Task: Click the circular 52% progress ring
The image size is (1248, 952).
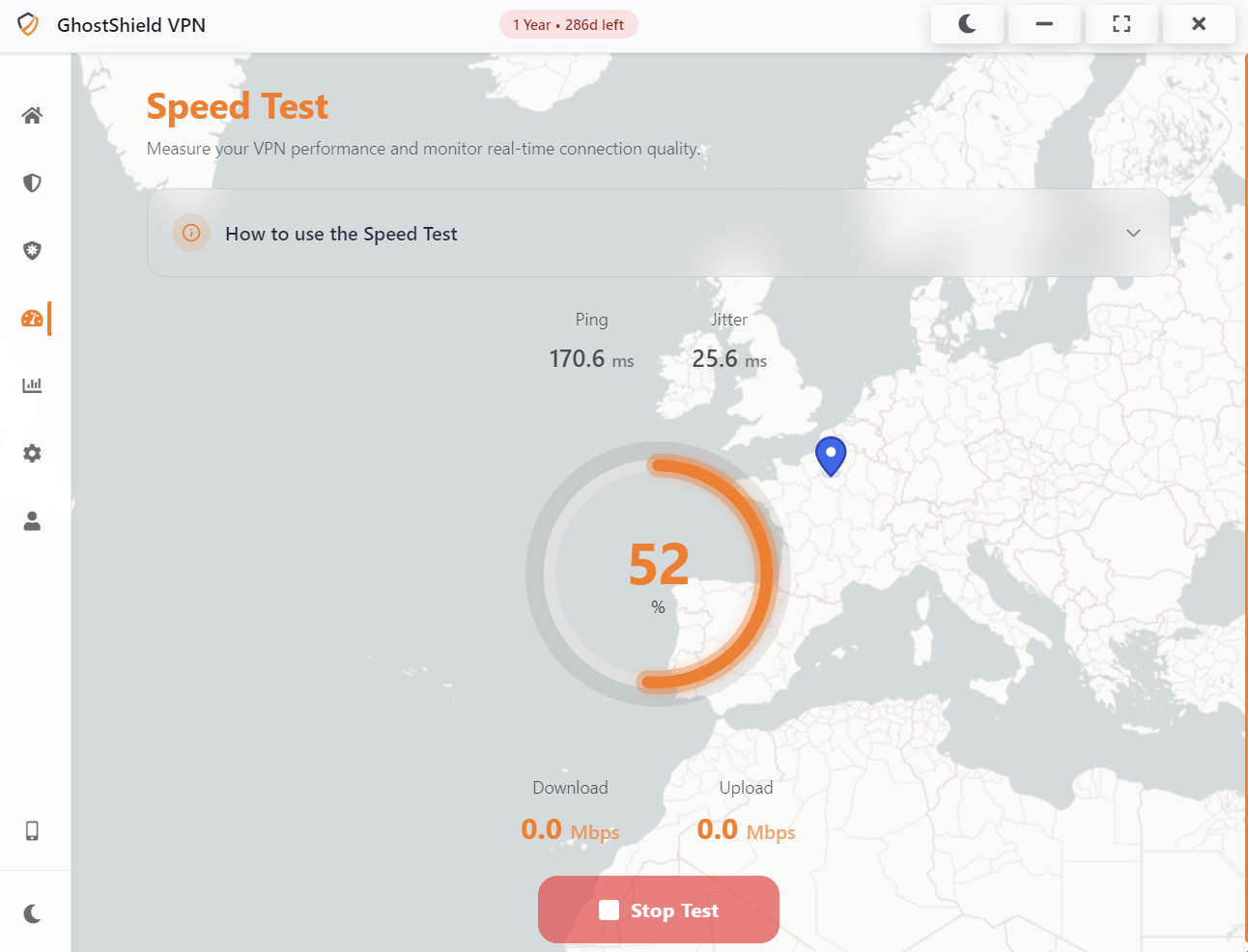Action: [x=658, y=574]
